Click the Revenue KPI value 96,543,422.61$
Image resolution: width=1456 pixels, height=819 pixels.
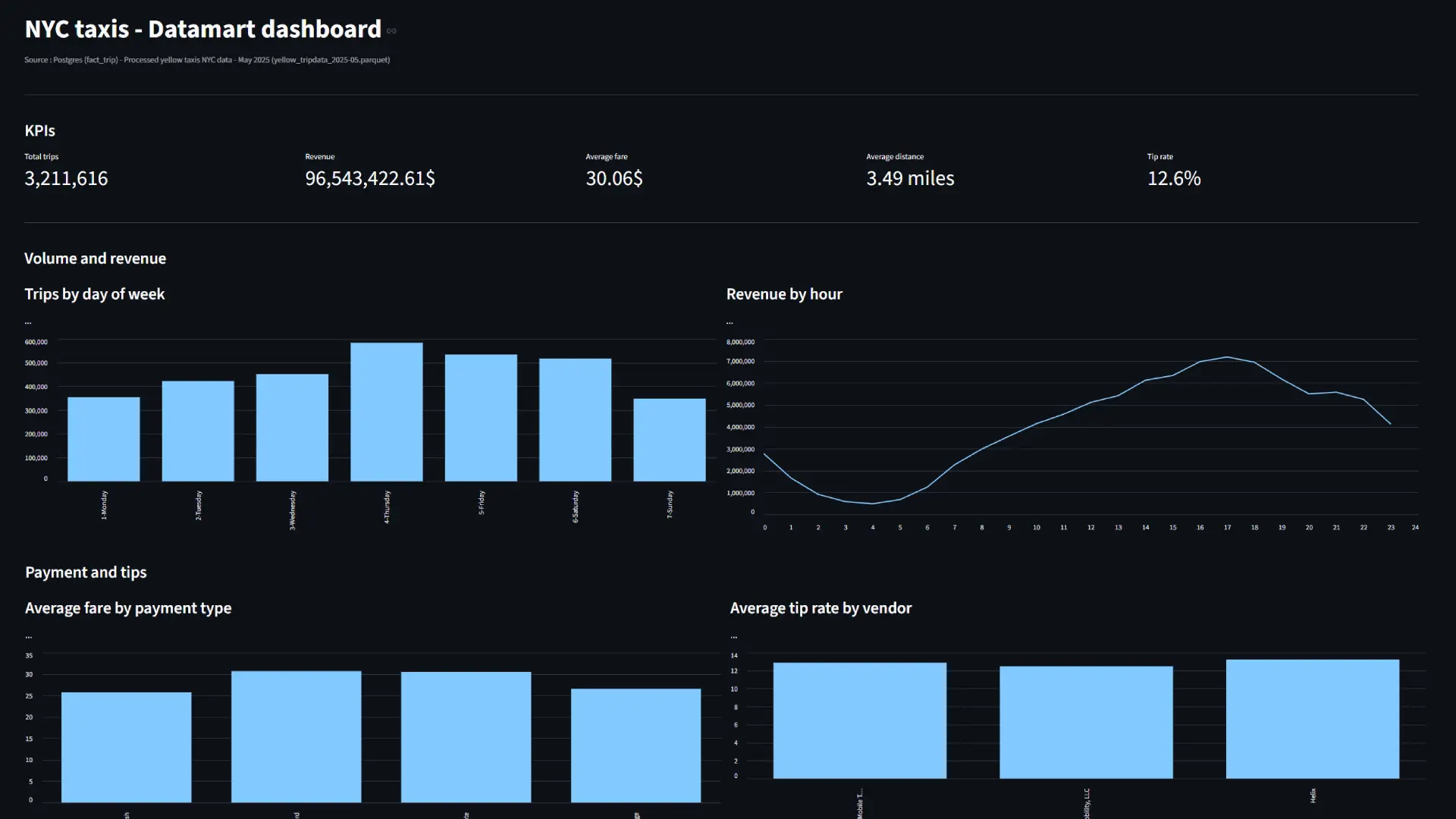[369, 179]
